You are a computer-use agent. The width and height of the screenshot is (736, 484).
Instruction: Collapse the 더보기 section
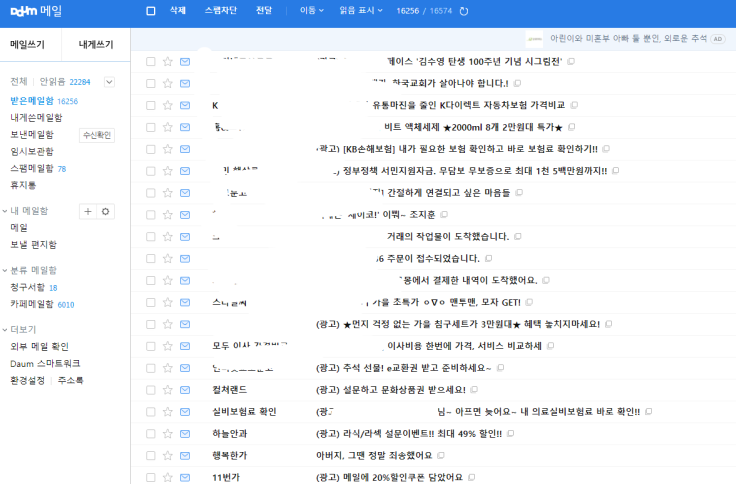5,330
